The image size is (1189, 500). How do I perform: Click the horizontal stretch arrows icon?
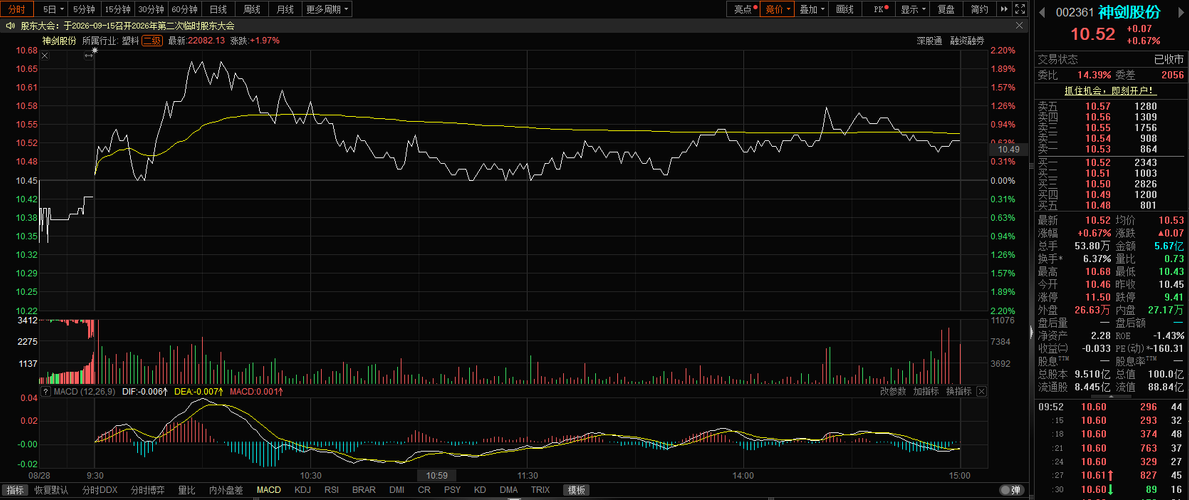point(89,56)
